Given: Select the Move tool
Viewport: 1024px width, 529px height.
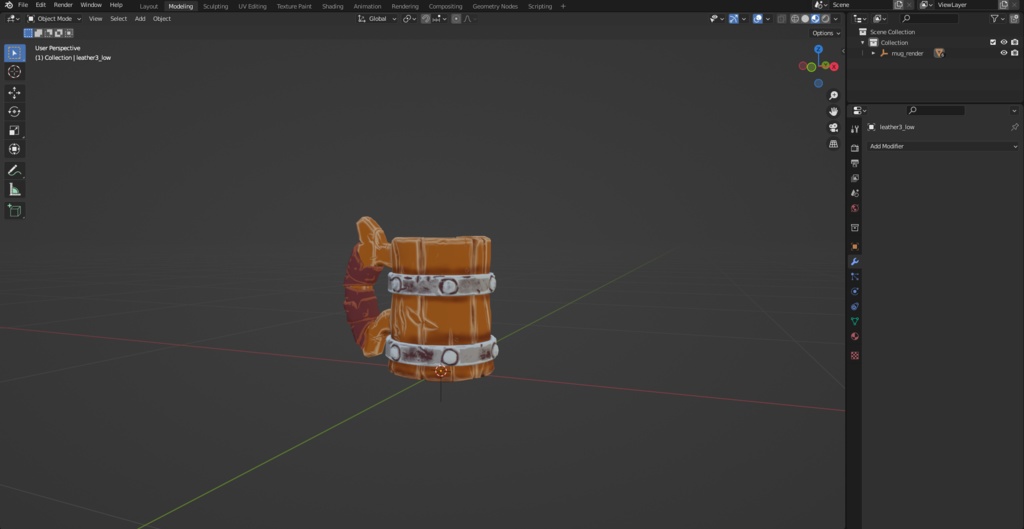Looking at the screenshot, I should click(x=14, y=93).
